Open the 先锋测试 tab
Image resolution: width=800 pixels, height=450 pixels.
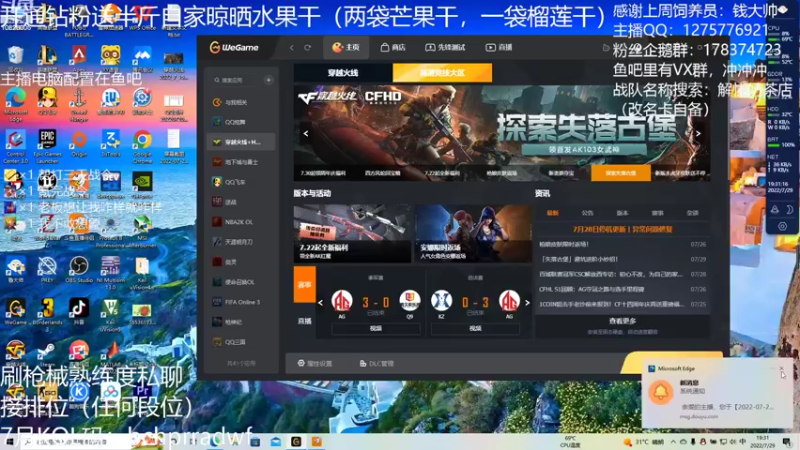[445, 47]
